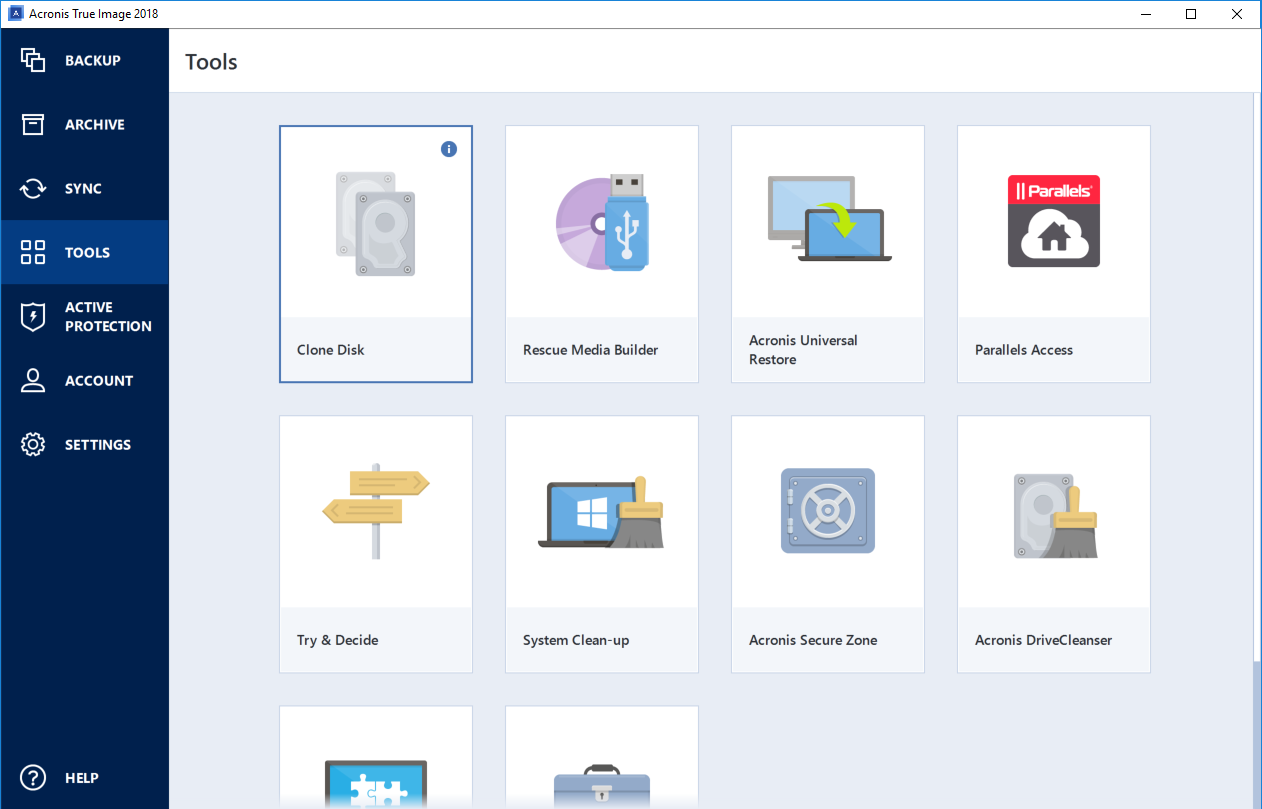Switch to the Sync sidebar section

click(x=84, y=188)
